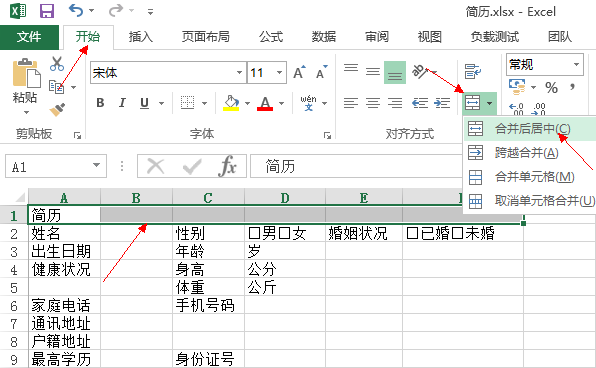596x368 pixels.
Task: Open the font size 11 dropdown
Action: point(279,72)
